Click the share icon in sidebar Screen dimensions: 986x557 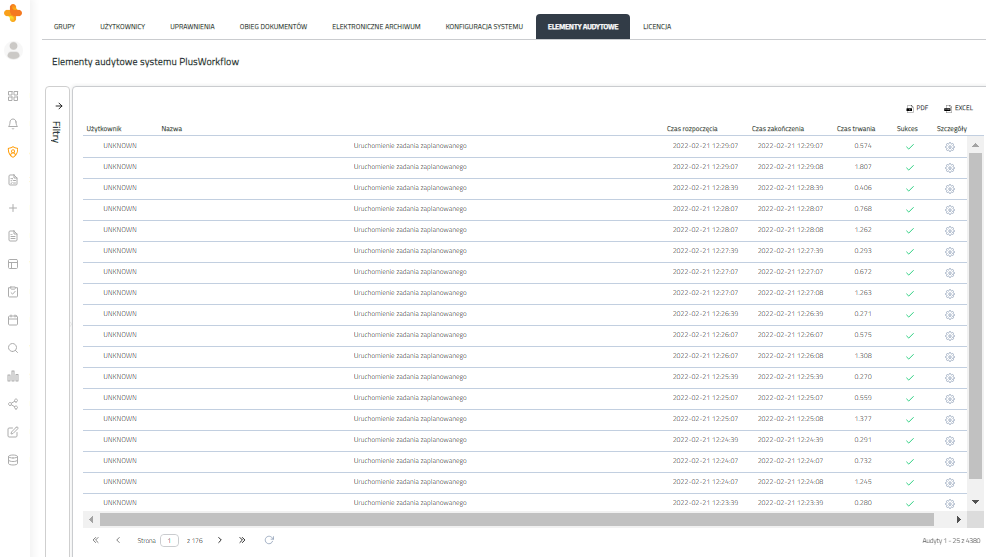pyautogui.click(x=13, y=404)
